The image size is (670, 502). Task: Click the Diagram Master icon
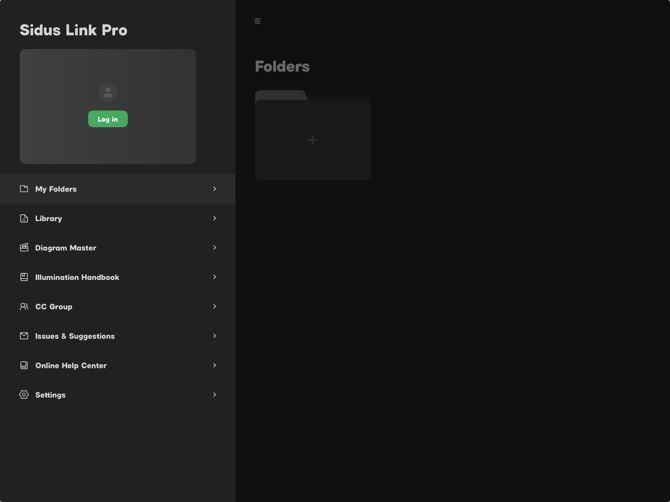[24, 248]
